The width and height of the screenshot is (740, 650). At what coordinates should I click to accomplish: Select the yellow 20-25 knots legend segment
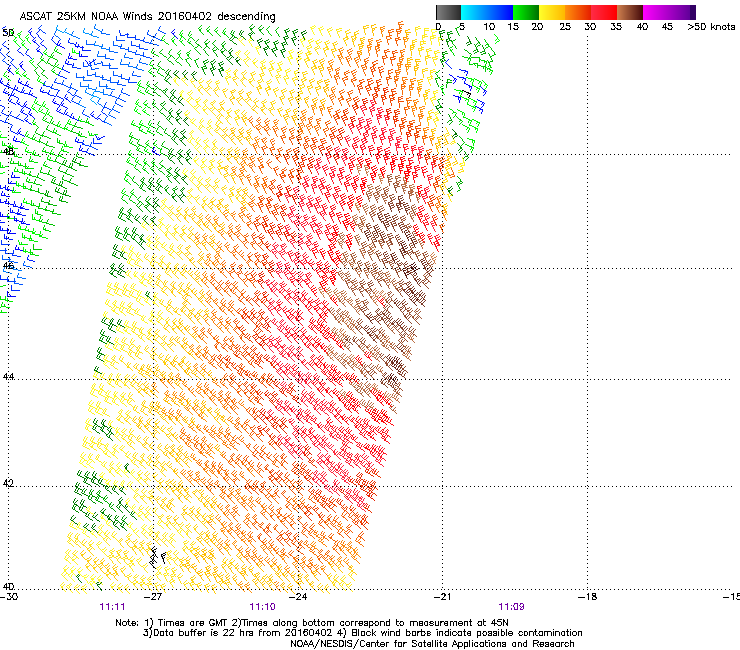[552, 12]
